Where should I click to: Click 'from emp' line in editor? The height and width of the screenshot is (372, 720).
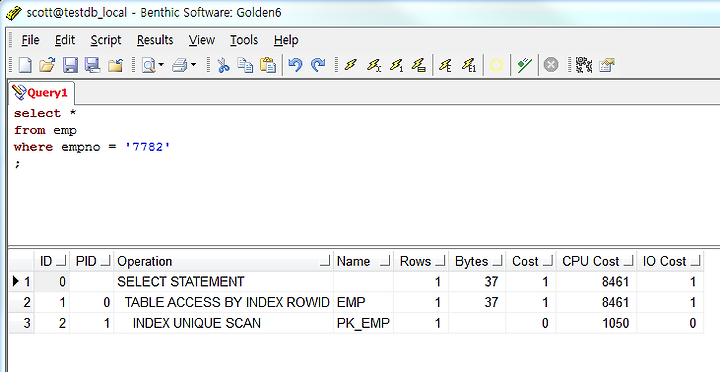[x=45, y=130]
